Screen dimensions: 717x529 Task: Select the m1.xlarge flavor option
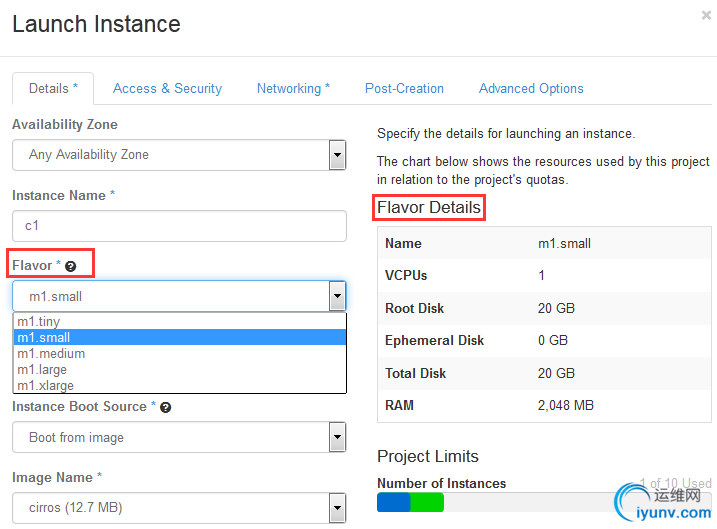pos(45,385)
